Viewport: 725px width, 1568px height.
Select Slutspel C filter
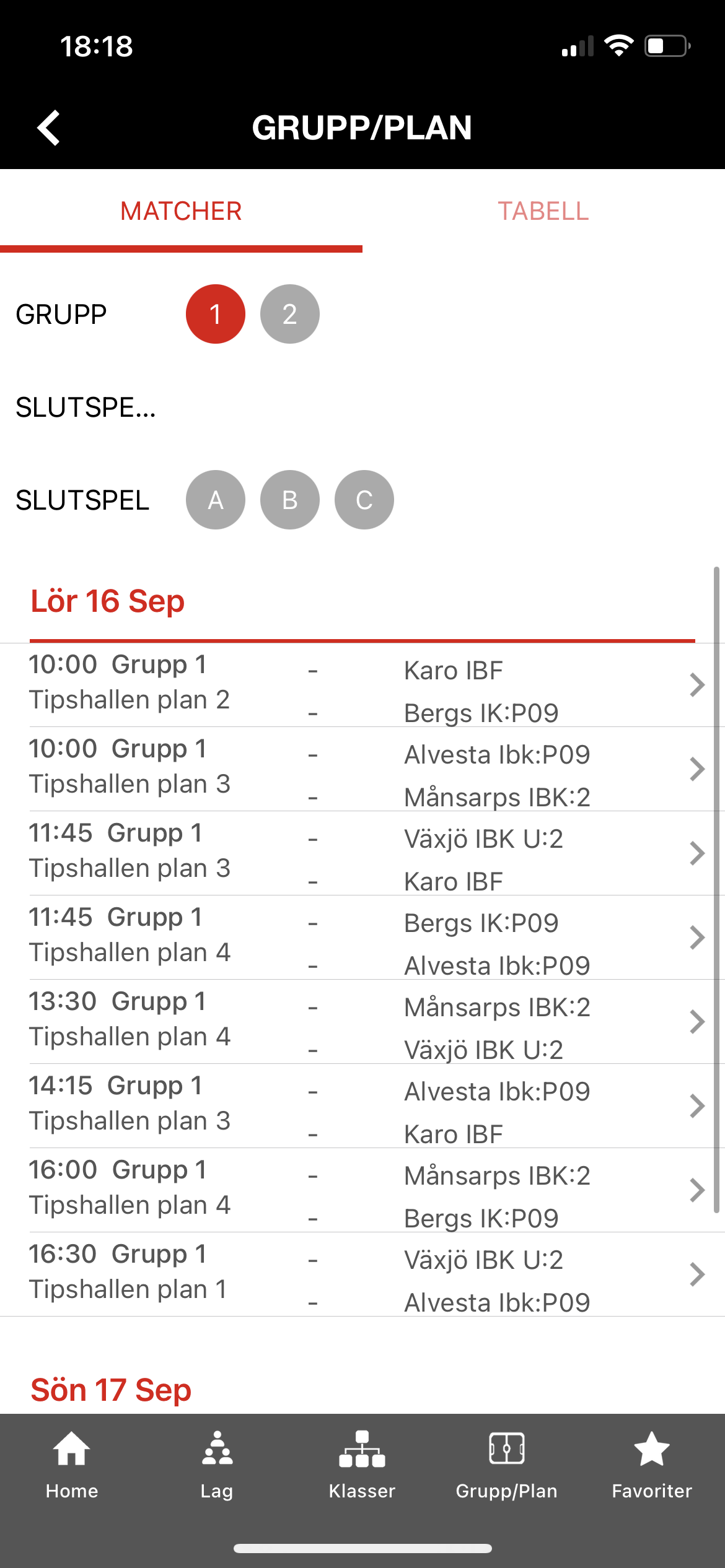point(364,500)
